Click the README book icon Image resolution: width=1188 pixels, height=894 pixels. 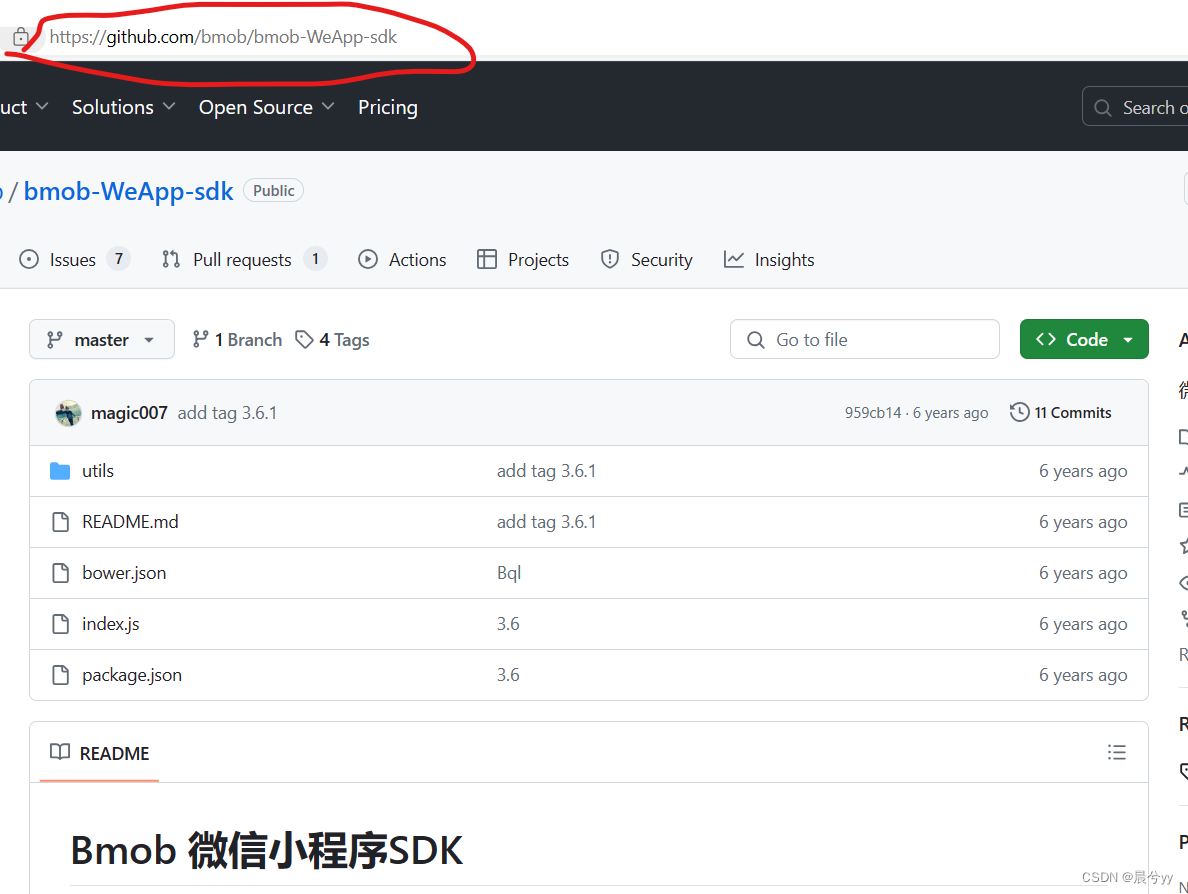(x=60, y=752)
